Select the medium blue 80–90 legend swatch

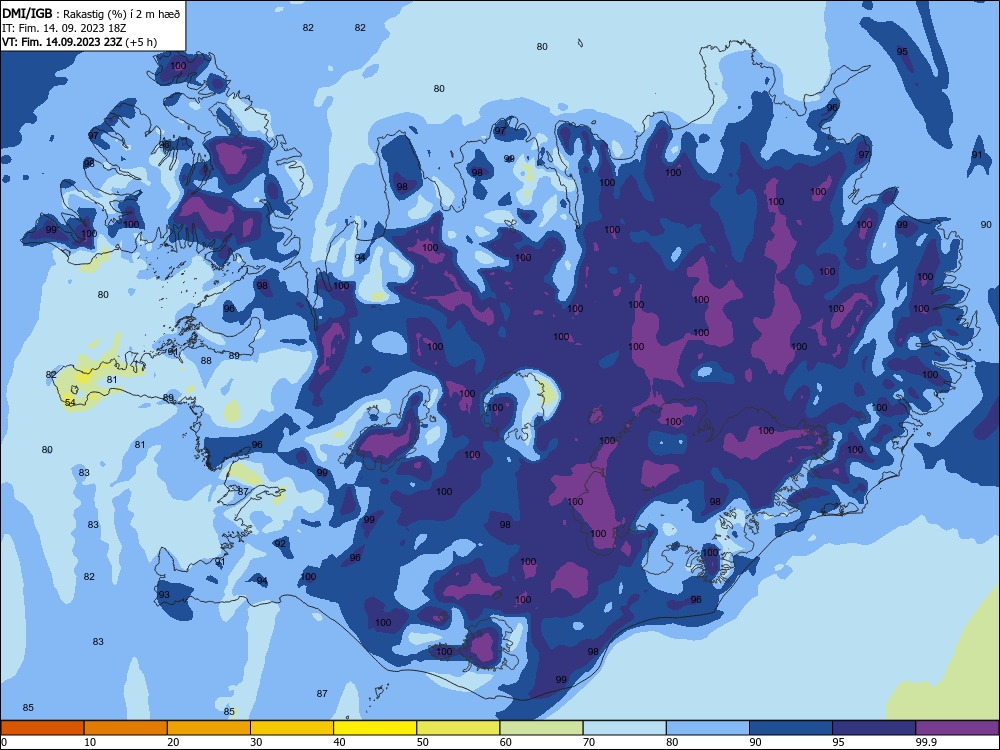click(x=708, y=728)
